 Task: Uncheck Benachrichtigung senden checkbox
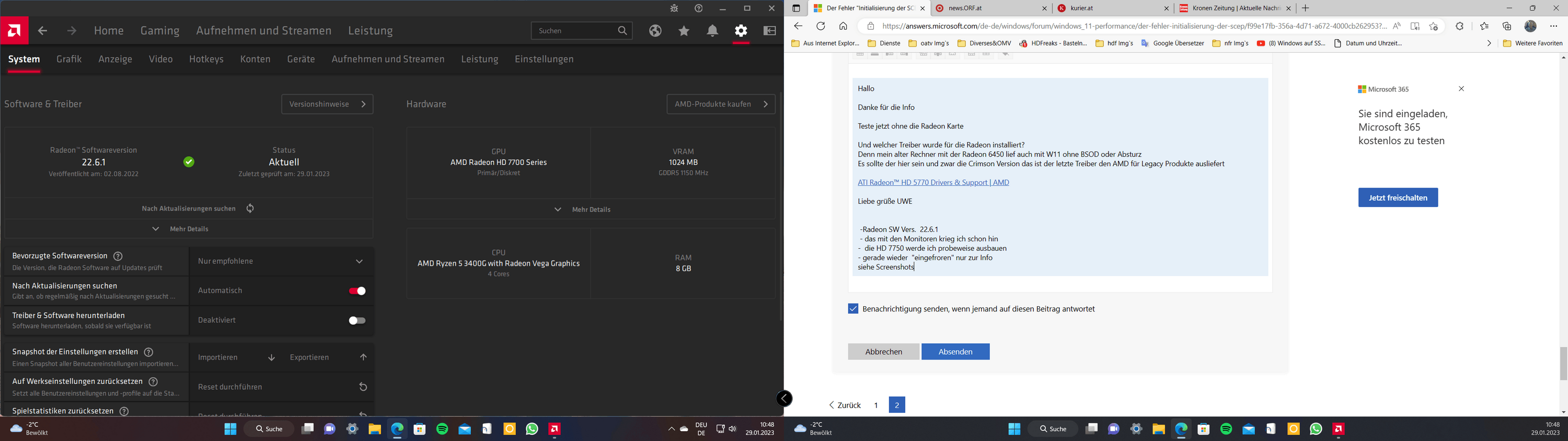tap(853, 309)
